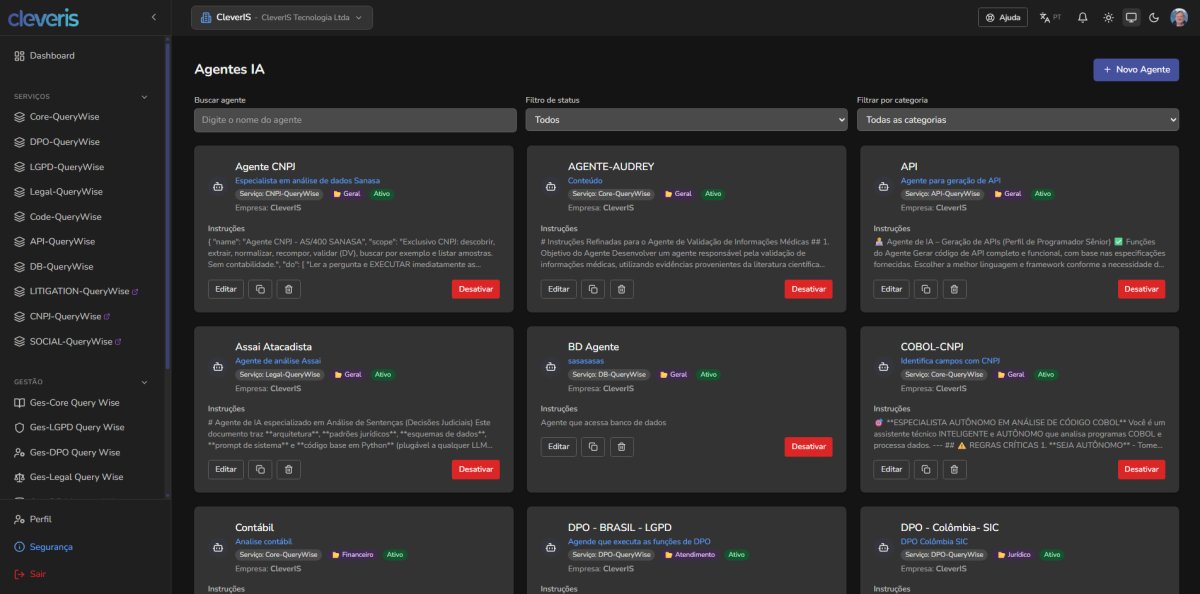Collapse the sidebar with the chevron icon

(153, 17)
